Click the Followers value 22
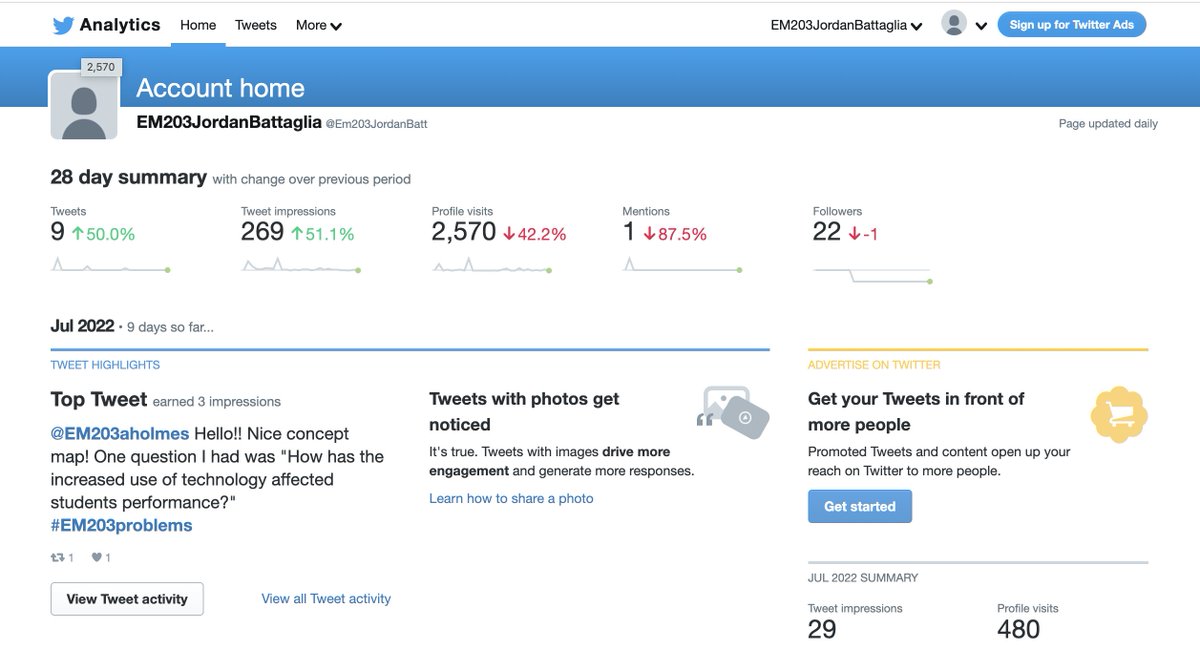 click(x=827, y=232)
